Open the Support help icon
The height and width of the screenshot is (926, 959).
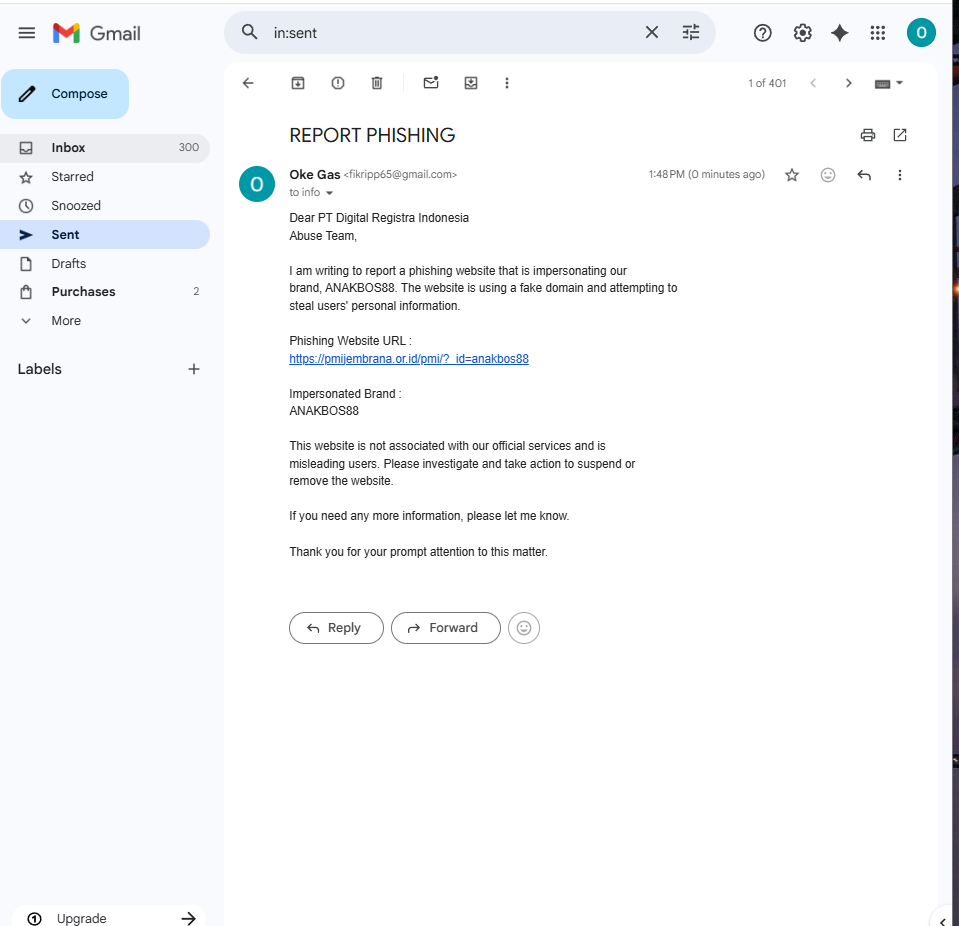click(762, 33)
